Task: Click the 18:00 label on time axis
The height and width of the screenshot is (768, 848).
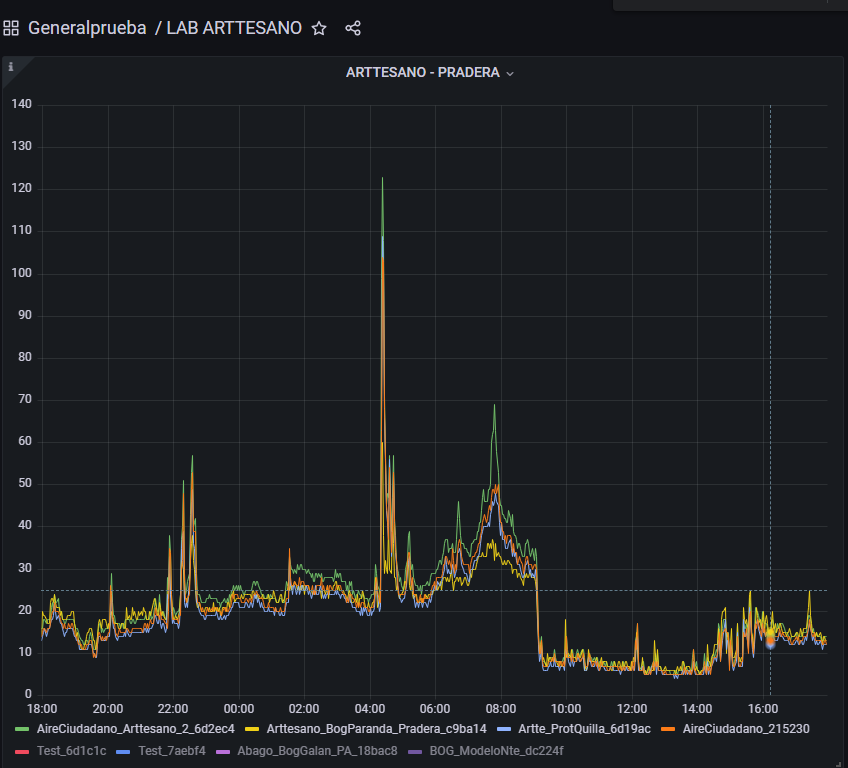Action: point(42,709)
